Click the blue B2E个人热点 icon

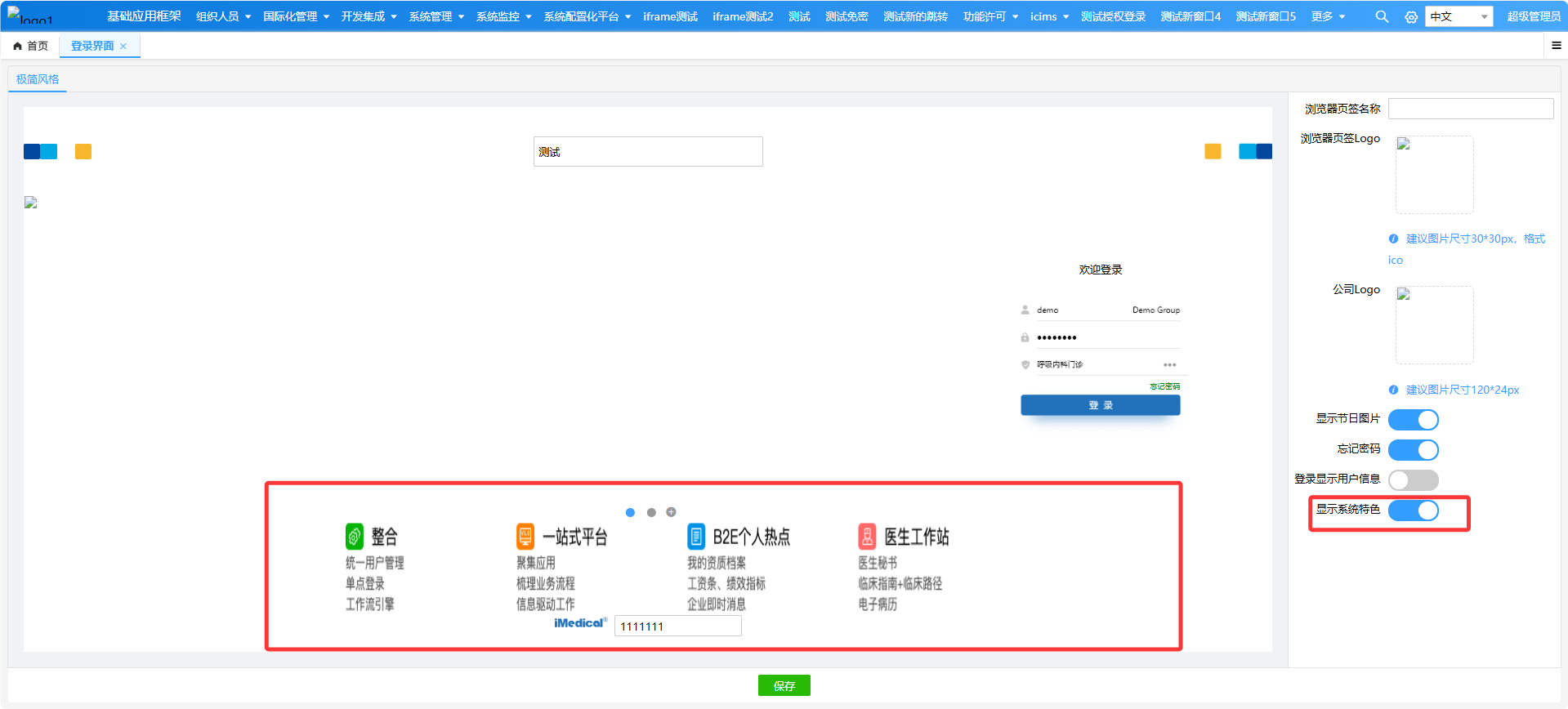696,537
